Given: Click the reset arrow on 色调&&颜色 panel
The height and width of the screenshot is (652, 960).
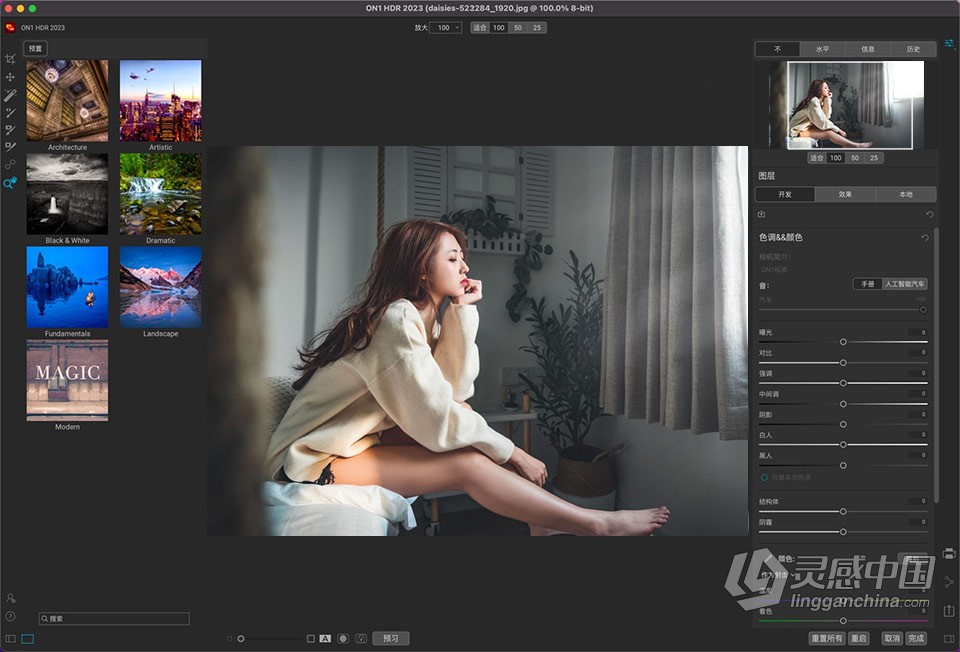Looking at the screenshot, I should pos(925,238).
